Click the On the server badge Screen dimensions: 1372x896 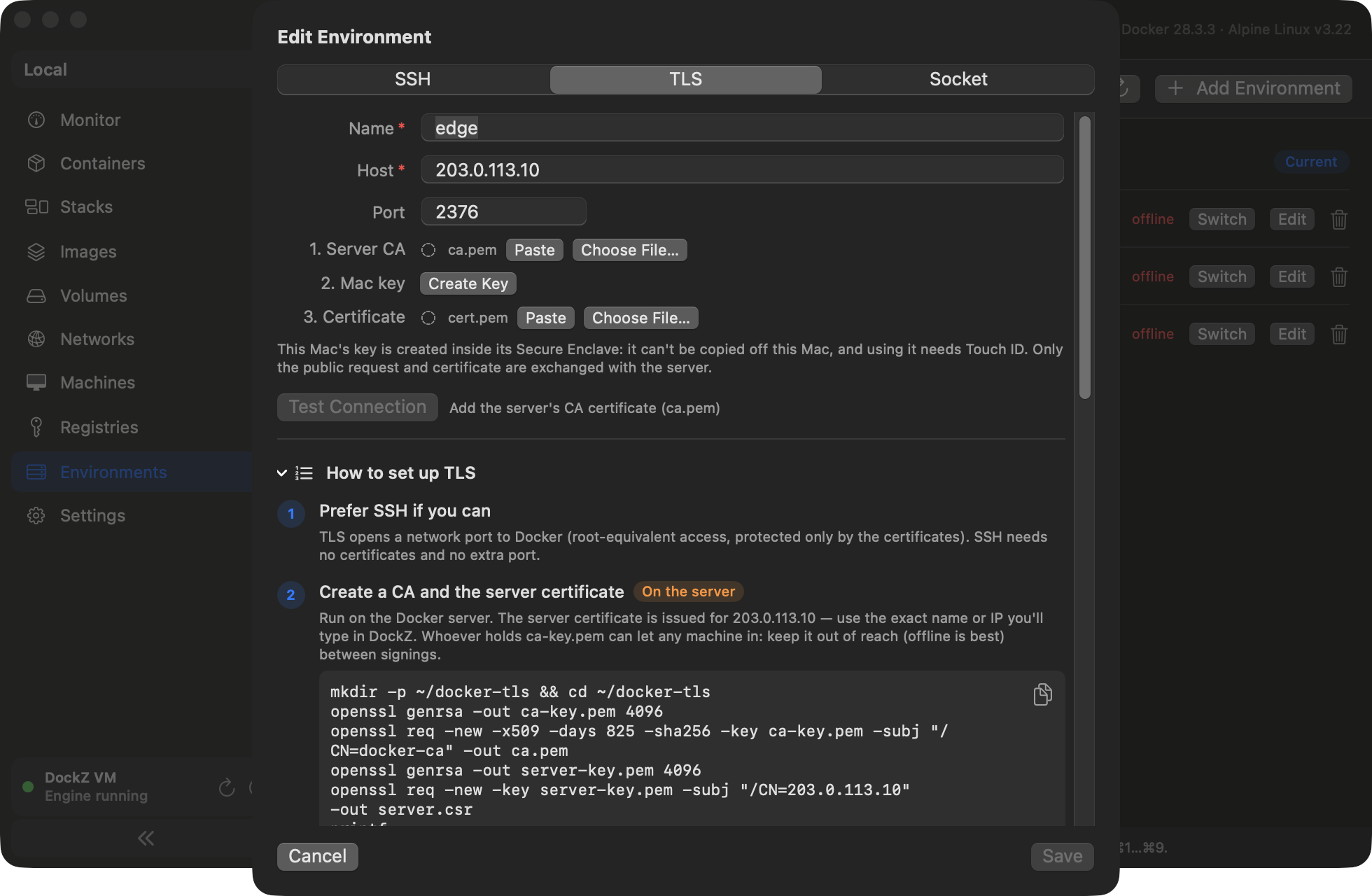click(x=688, y=591)
